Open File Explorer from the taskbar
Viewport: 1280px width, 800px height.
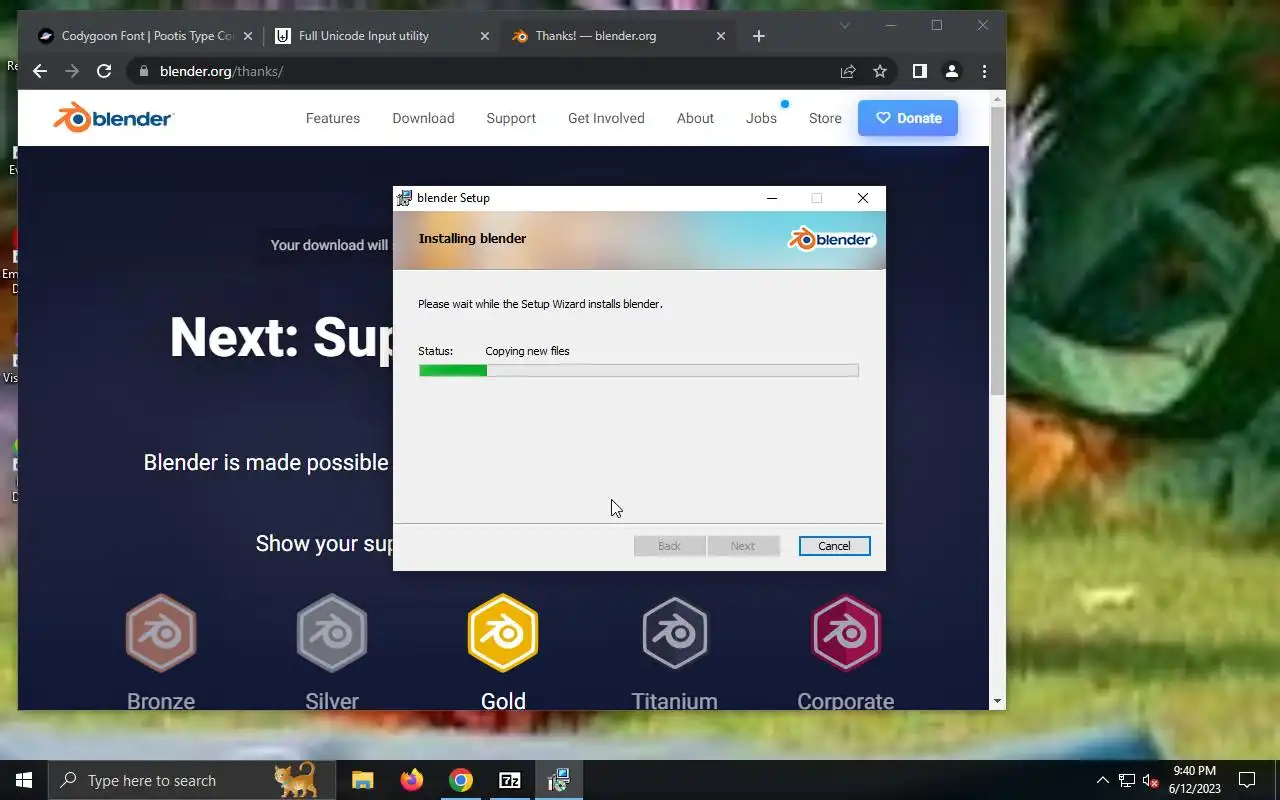click(x=362, y=780)
